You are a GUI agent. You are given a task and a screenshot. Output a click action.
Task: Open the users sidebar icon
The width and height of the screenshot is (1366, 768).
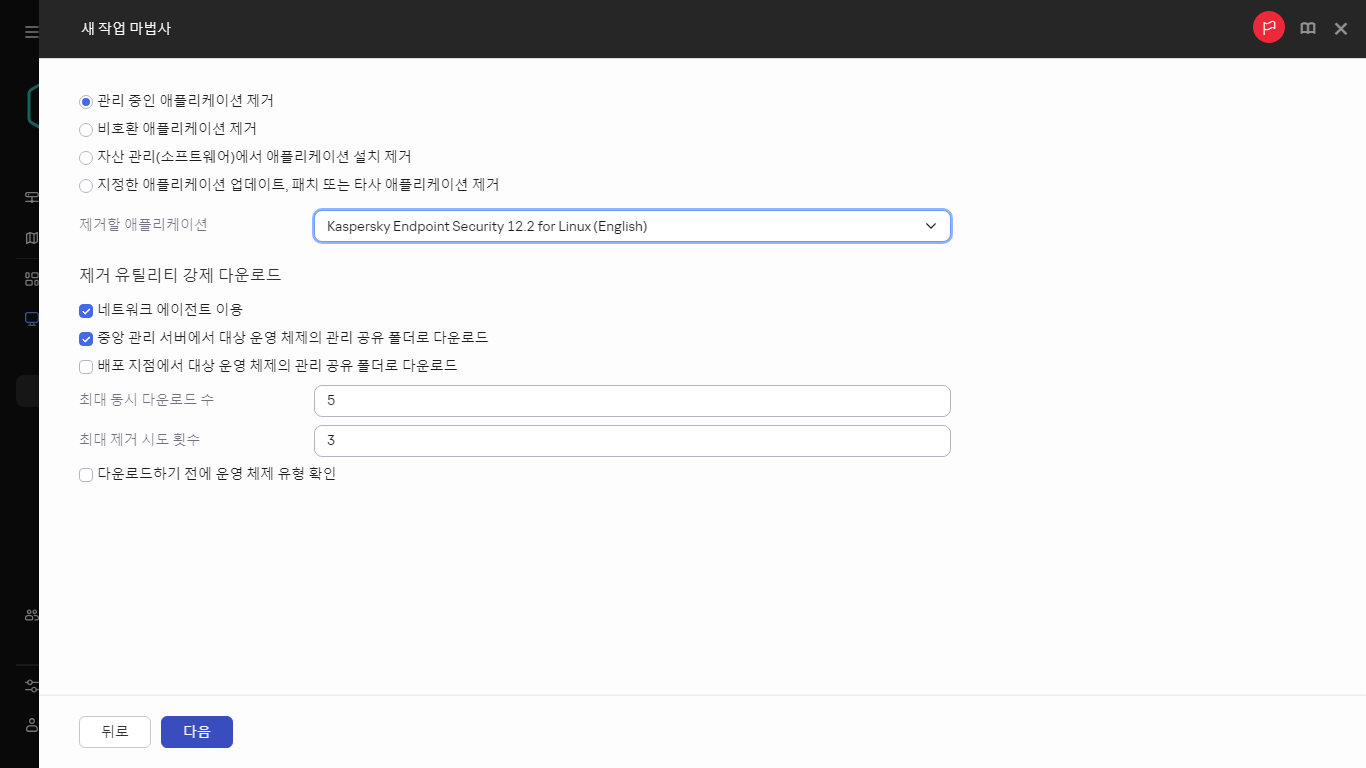pyautogui.click(x=29, y=614)
